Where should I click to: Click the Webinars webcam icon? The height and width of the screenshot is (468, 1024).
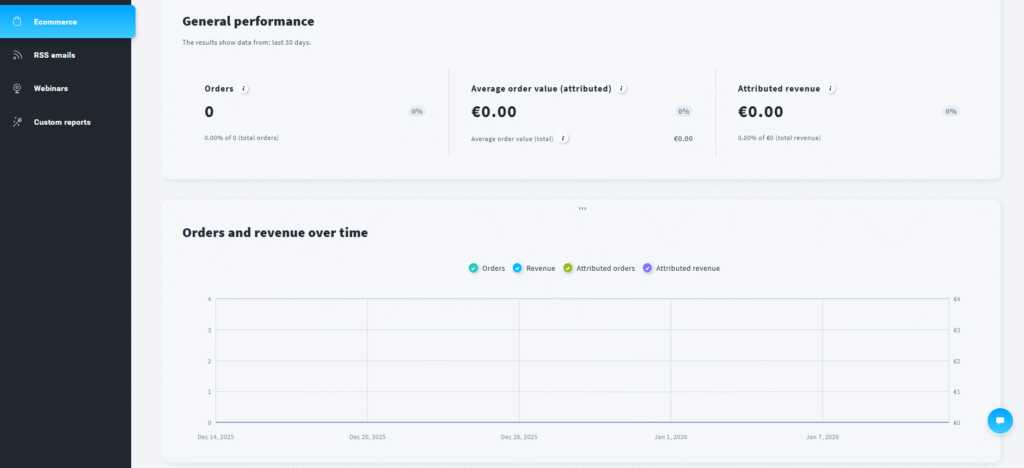[x=18, y=88]
